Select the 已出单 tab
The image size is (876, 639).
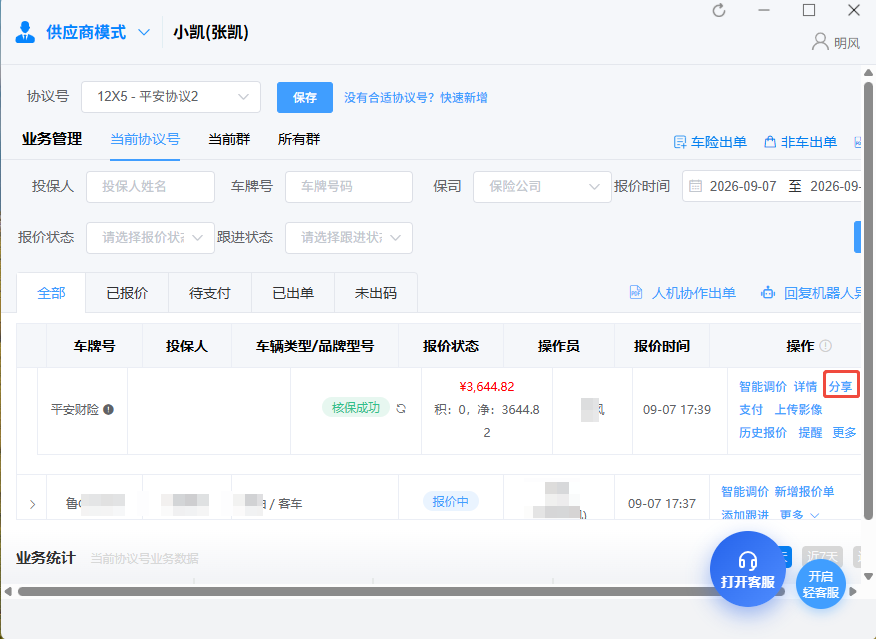pyautogui.click(x=293, y=293)
